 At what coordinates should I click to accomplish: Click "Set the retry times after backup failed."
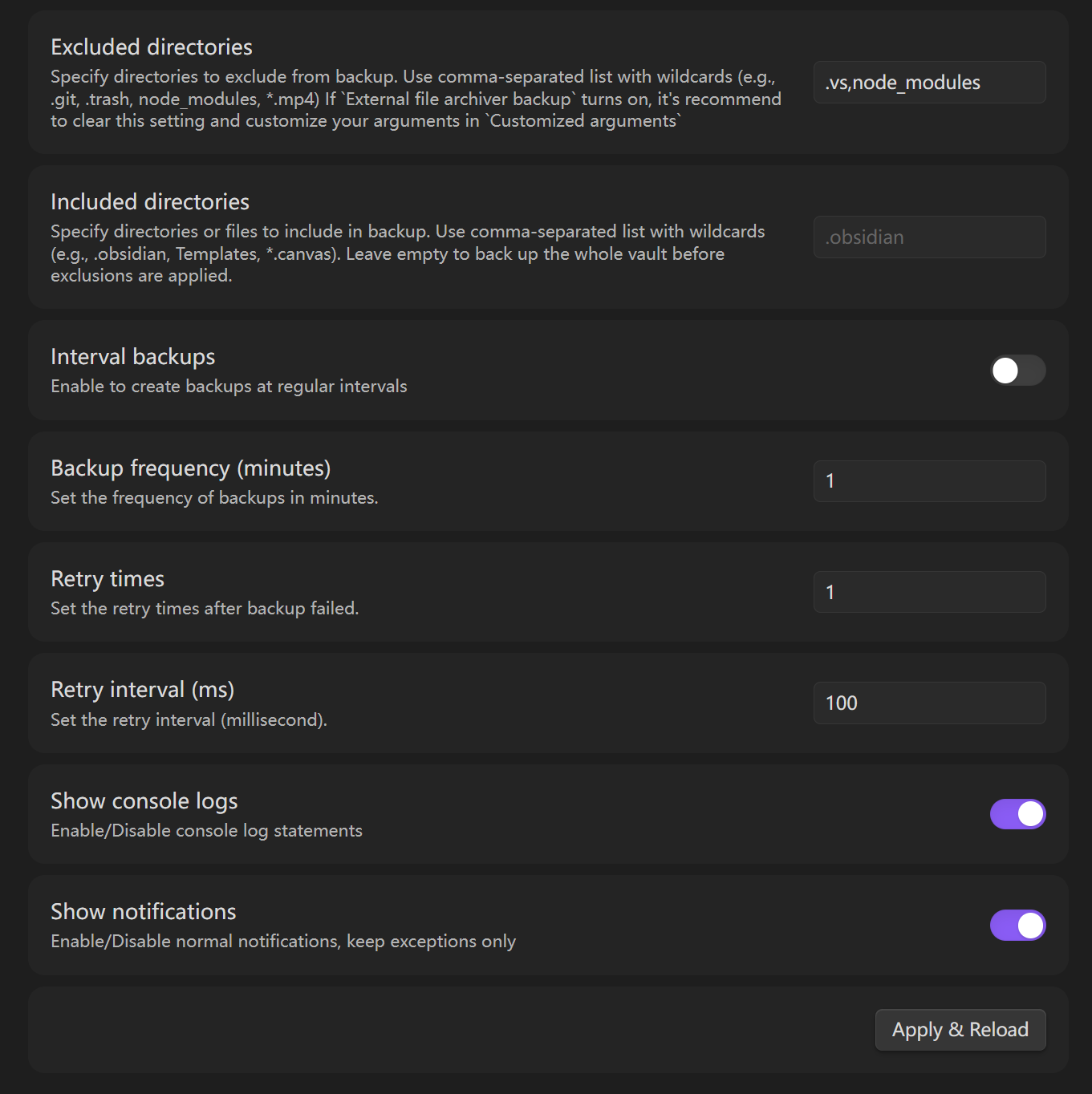tap(205, 609)
